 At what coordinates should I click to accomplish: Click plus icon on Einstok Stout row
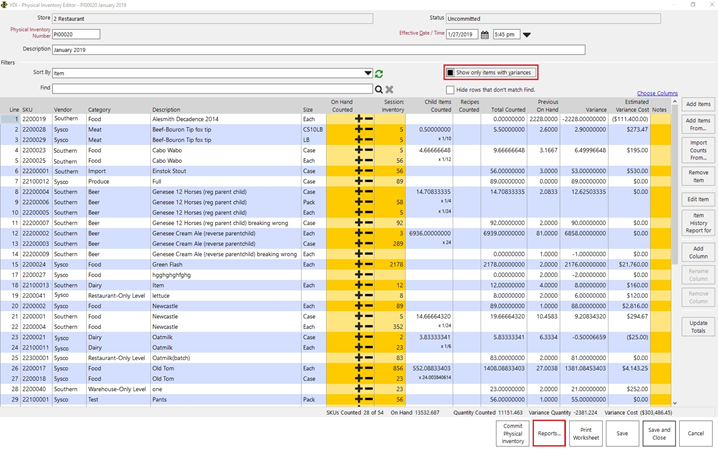(x=359, y=171)
